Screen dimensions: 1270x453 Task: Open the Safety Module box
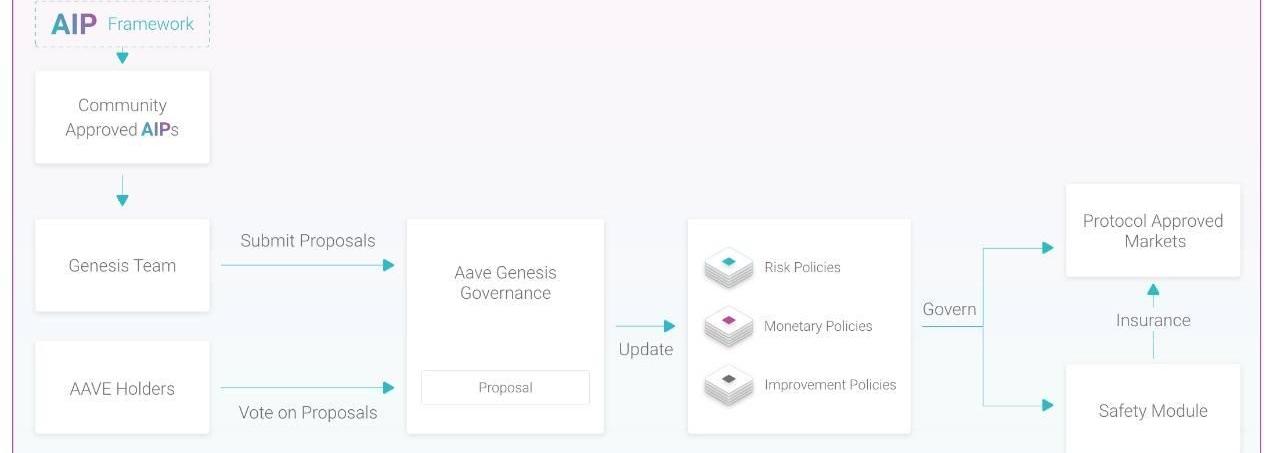pos(1153,410)
